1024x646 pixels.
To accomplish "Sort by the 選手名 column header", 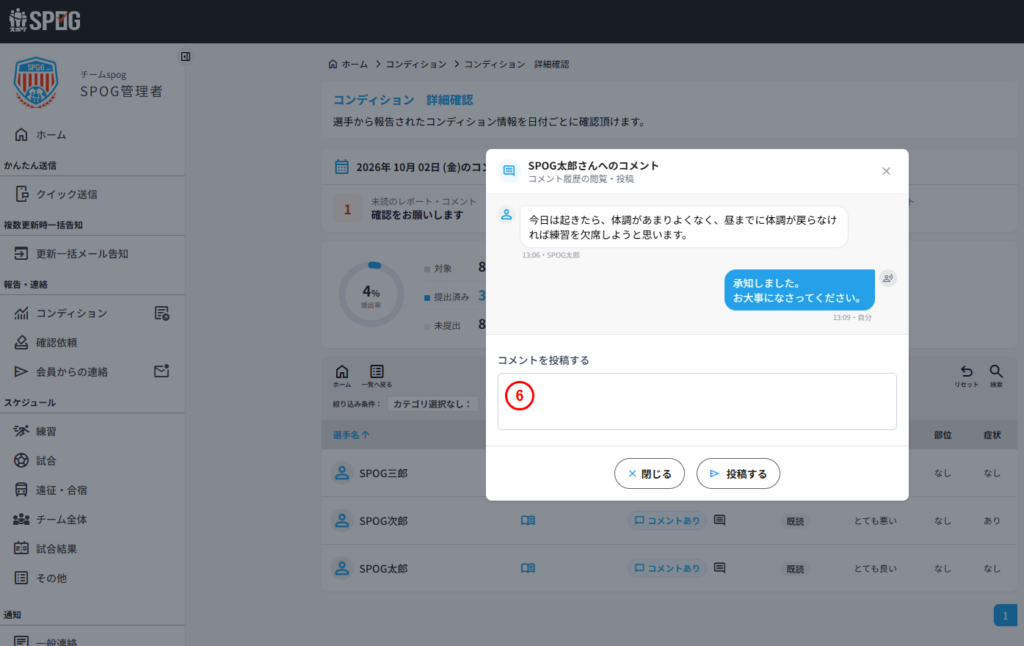I will click(351, 435).
